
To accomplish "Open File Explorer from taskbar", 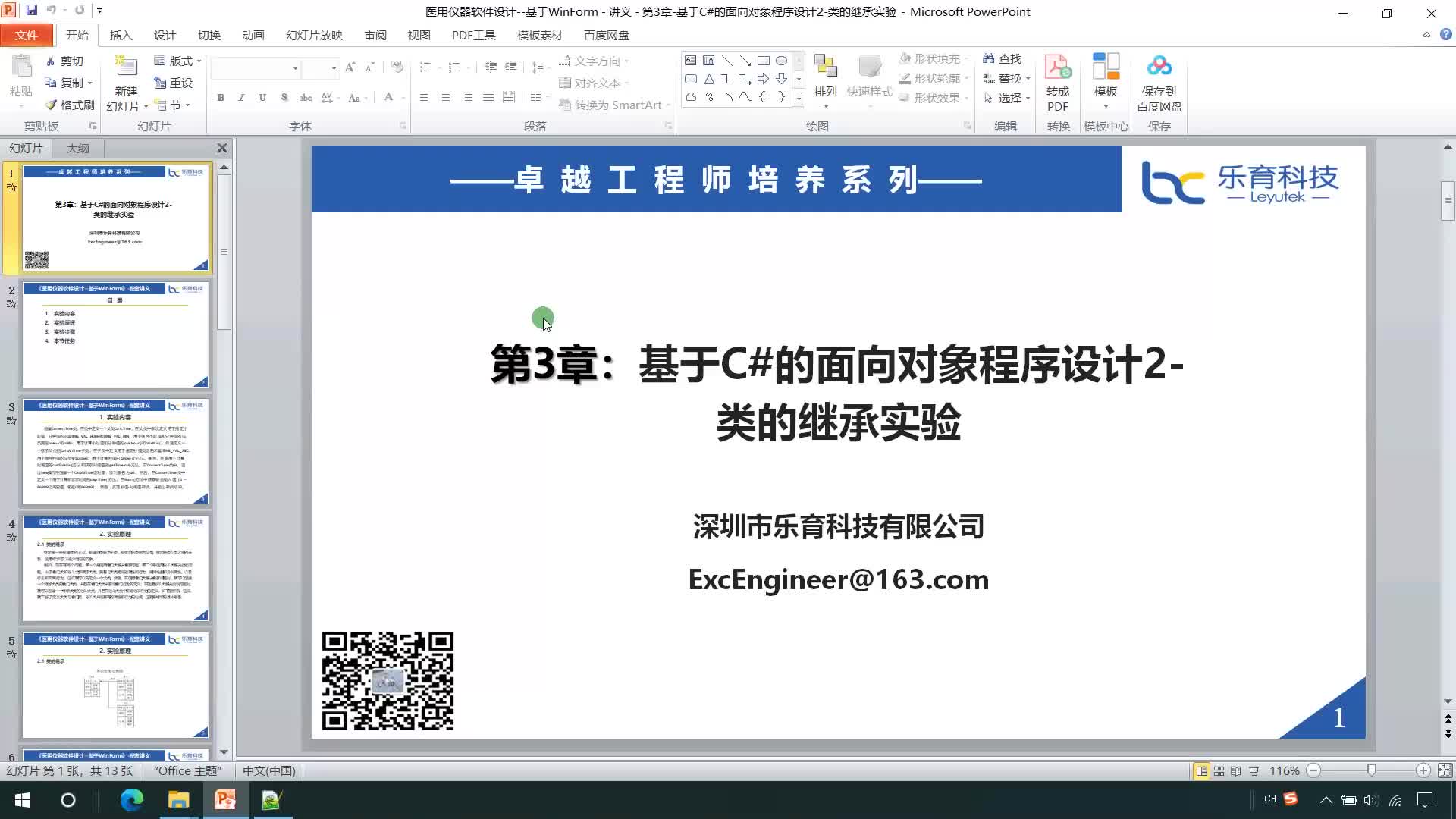I will [x=179, y=800].
